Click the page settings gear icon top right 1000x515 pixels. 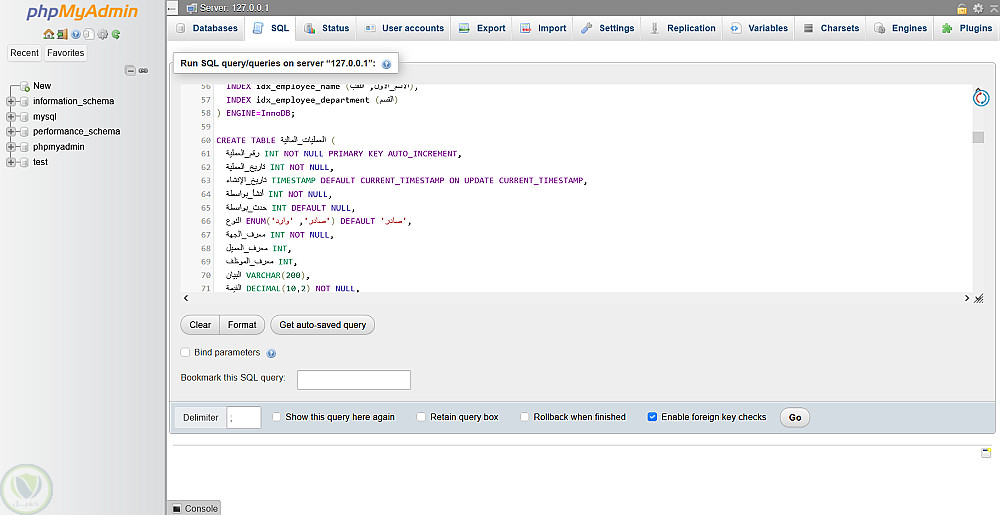pyautogui.click(x=977, y=8)
